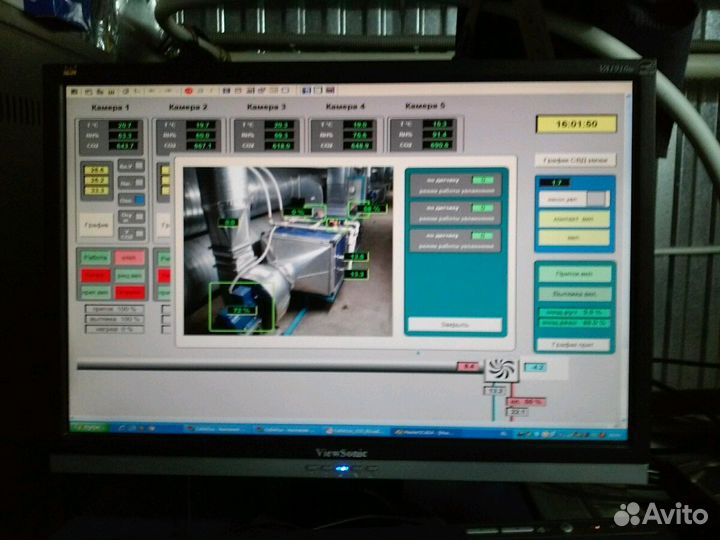The image size is (720, 540).
Task: Click the fan icon on the duct line
Action: pyautogui.click(x=499, y=369)
